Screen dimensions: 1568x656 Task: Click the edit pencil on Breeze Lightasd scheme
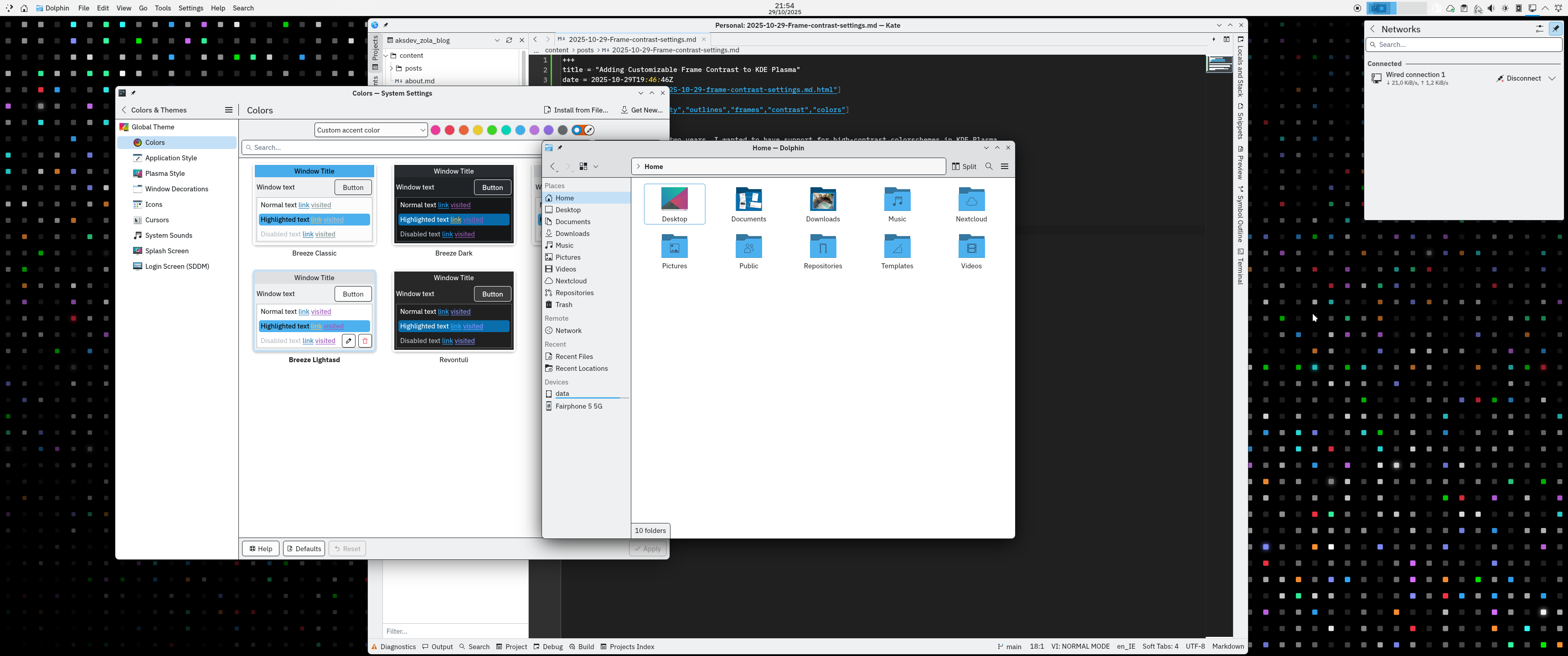349,341
